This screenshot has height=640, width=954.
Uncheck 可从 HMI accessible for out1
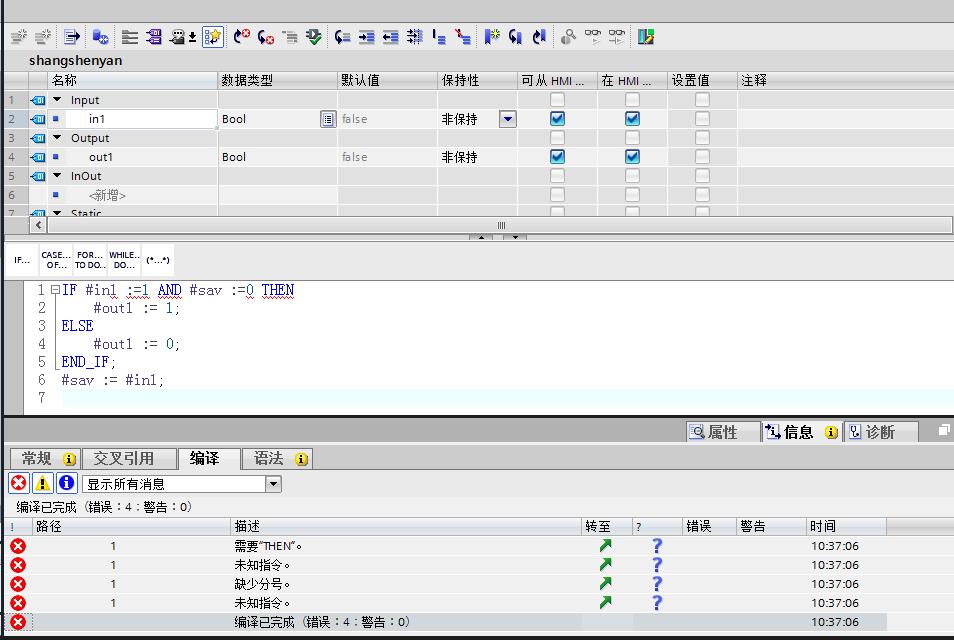(557, 157)
